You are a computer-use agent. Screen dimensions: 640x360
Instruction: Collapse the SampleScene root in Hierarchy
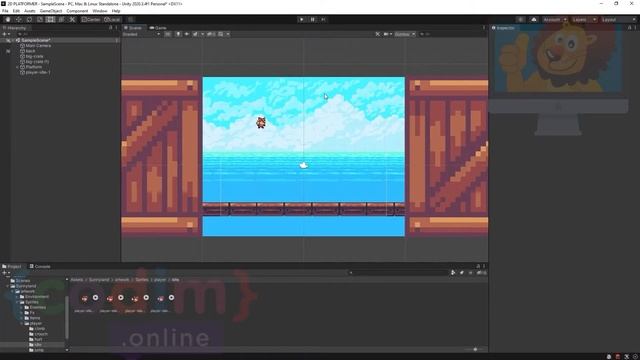coord(13,40)
